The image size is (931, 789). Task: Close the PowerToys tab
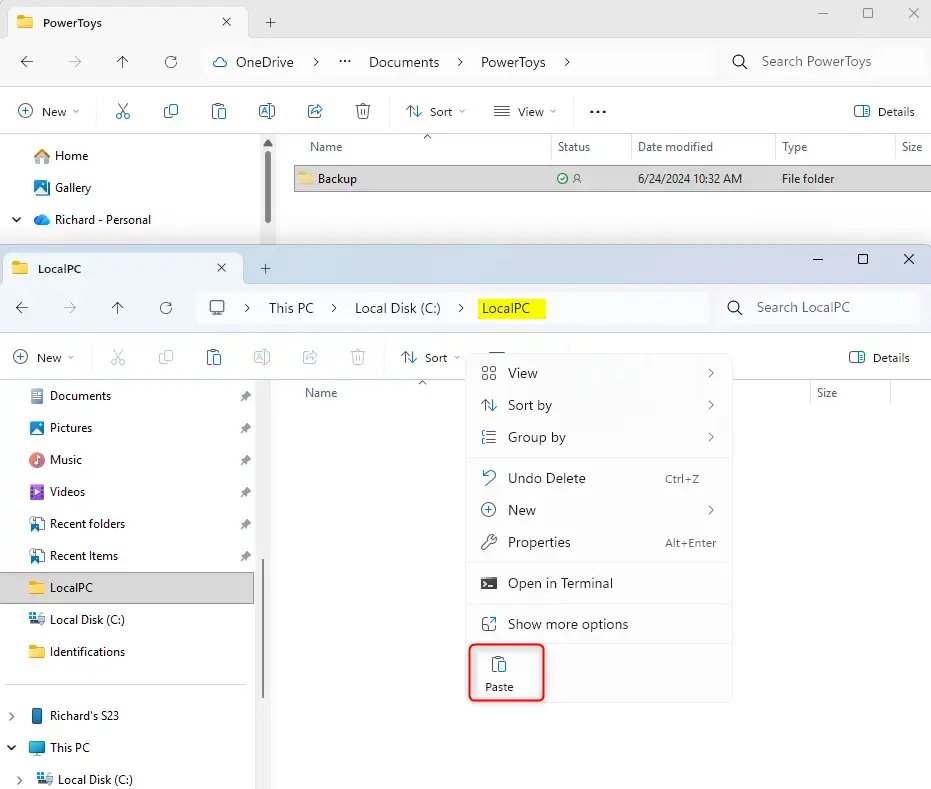pyautogui.click(x=226, y=22)
